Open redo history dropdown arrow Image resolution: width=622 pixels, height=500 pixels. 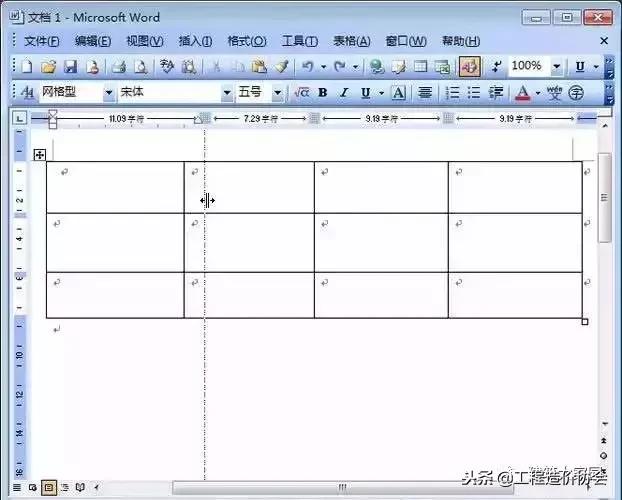356,67
